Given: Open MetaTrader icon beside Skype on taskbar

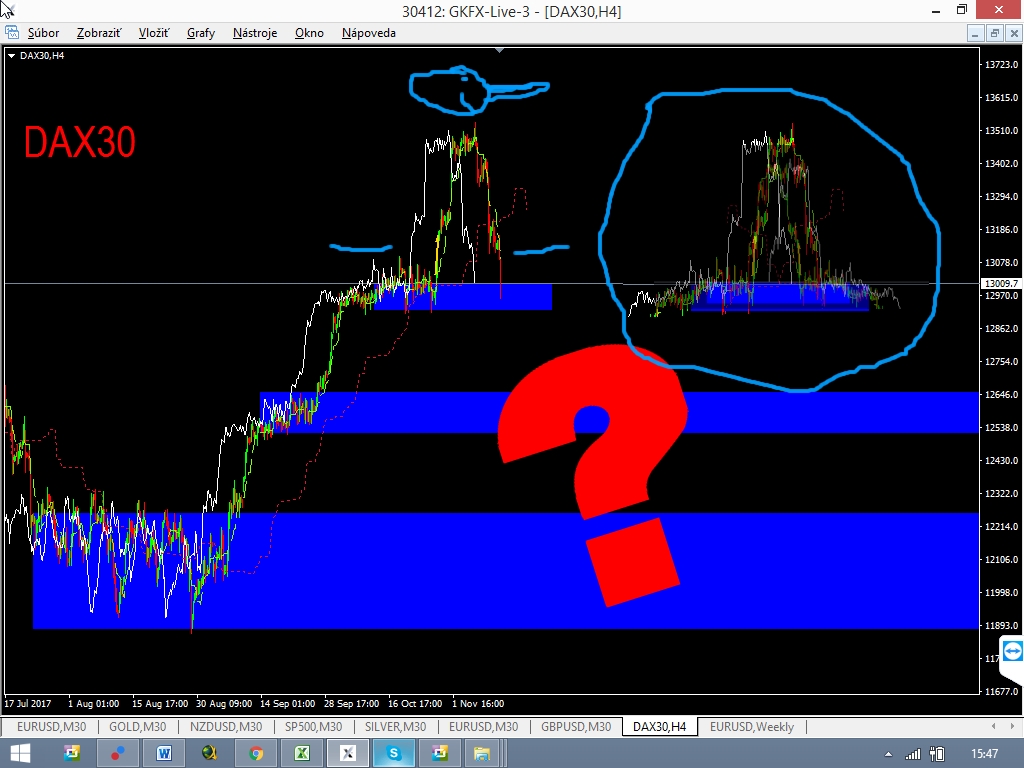Looking at the screenshot, I should [440, 754].
